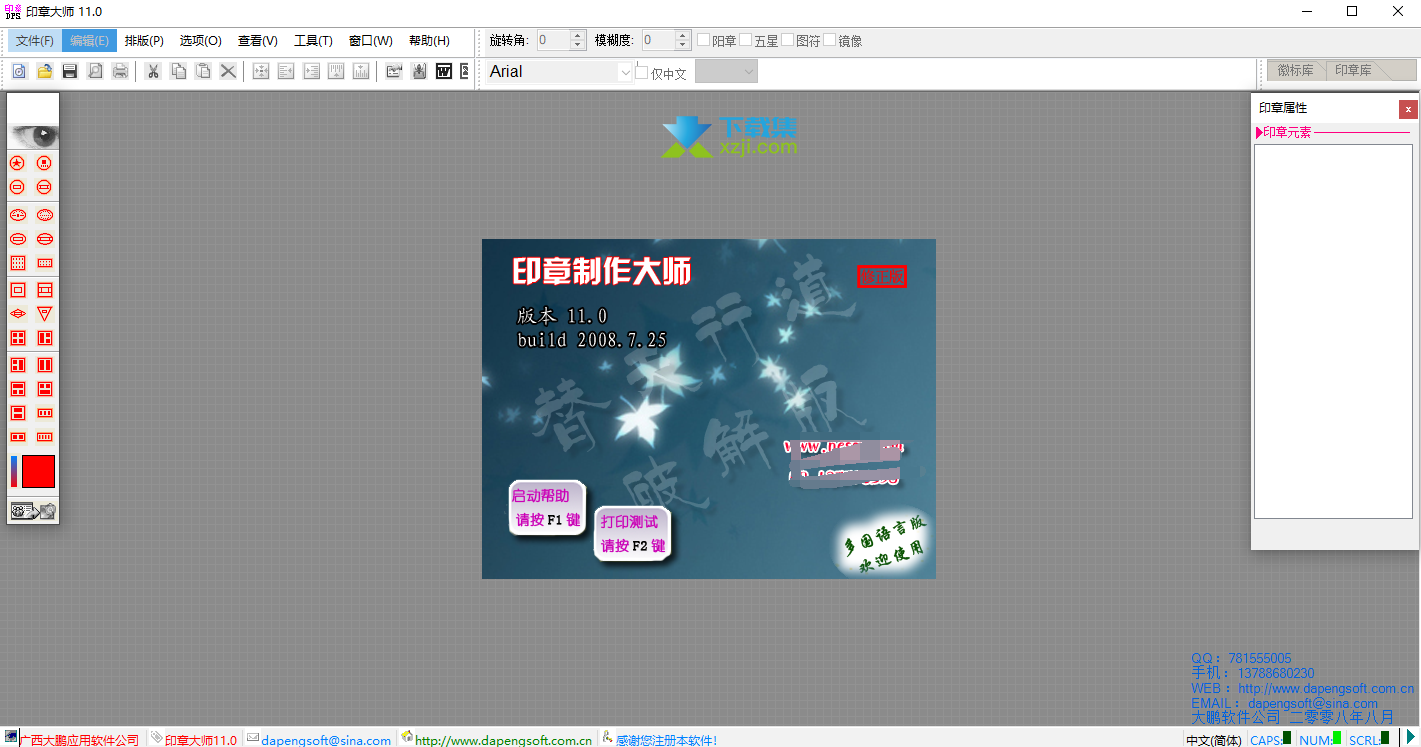Screen dimensions: 1421x747
Task: Open the 工具(T) menu
Action: (313, 41)
